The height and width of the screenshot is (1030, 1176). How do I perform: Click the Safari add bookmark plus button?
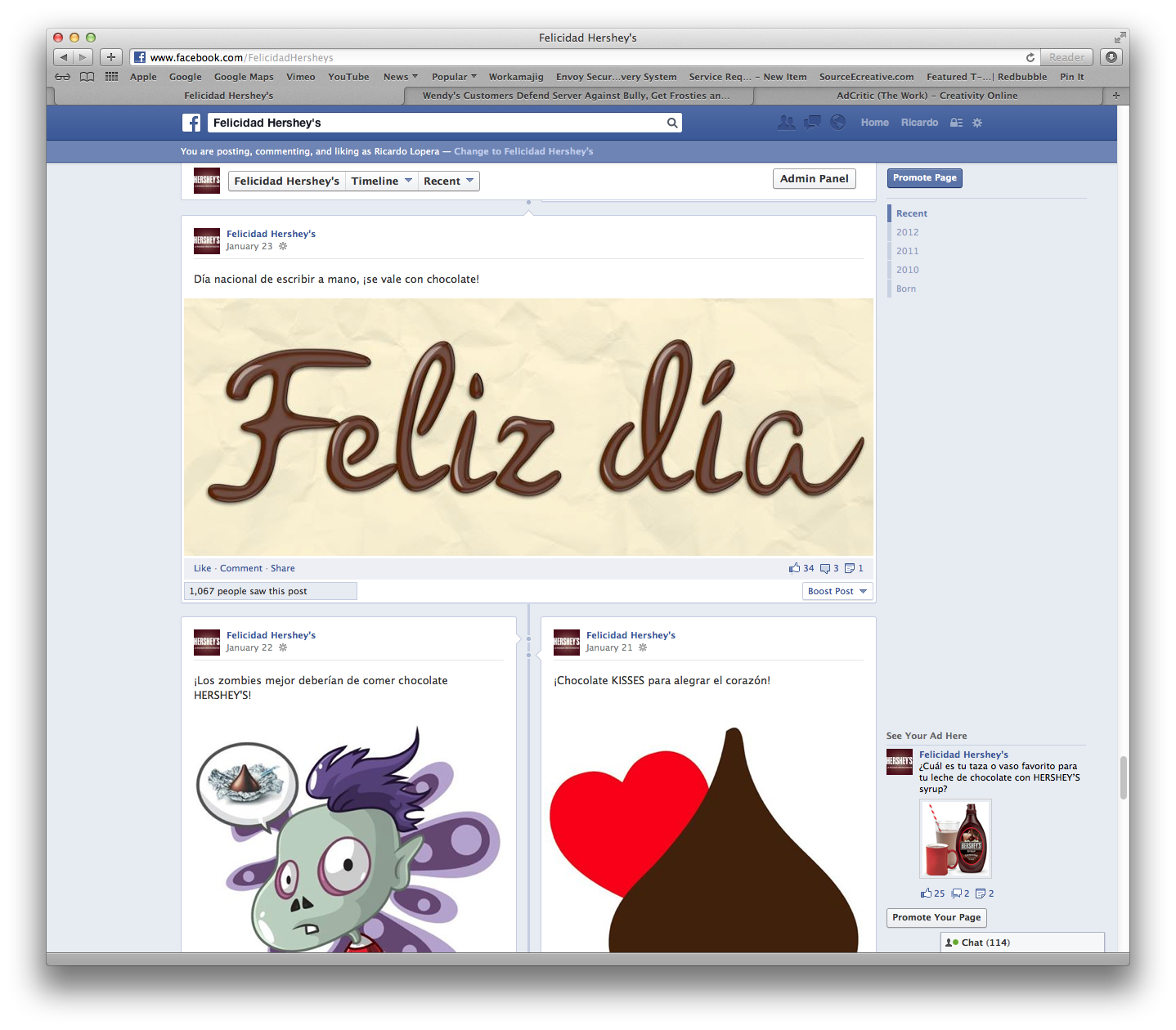(111, 57)
